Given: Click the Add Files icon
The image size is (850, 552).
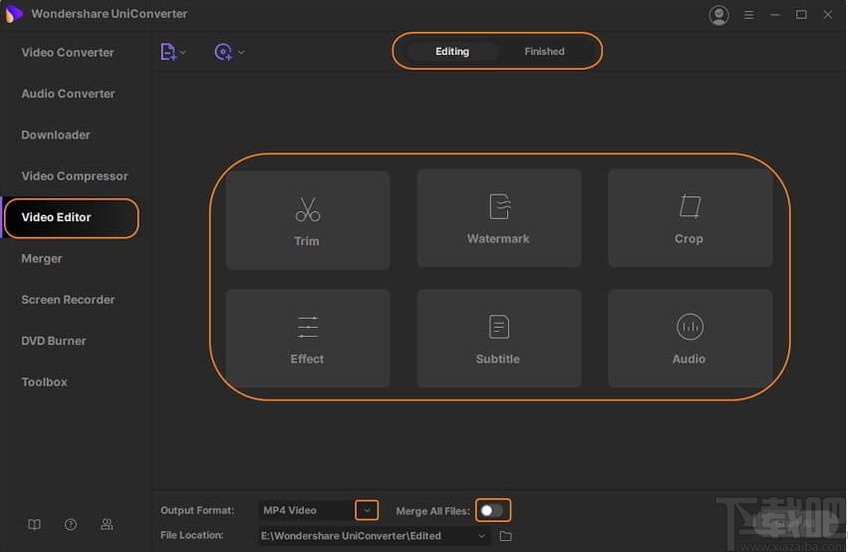Looking at the screenshot, I should coord(168,52).
